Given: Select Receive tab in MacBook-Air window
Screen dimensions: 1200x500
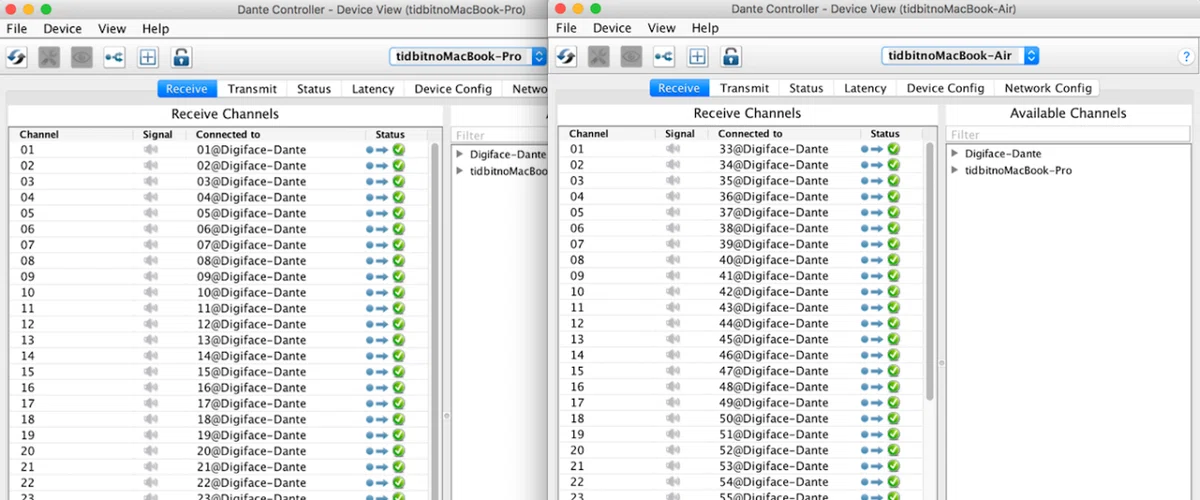Looking at the screenshot, I should [679, 88].
